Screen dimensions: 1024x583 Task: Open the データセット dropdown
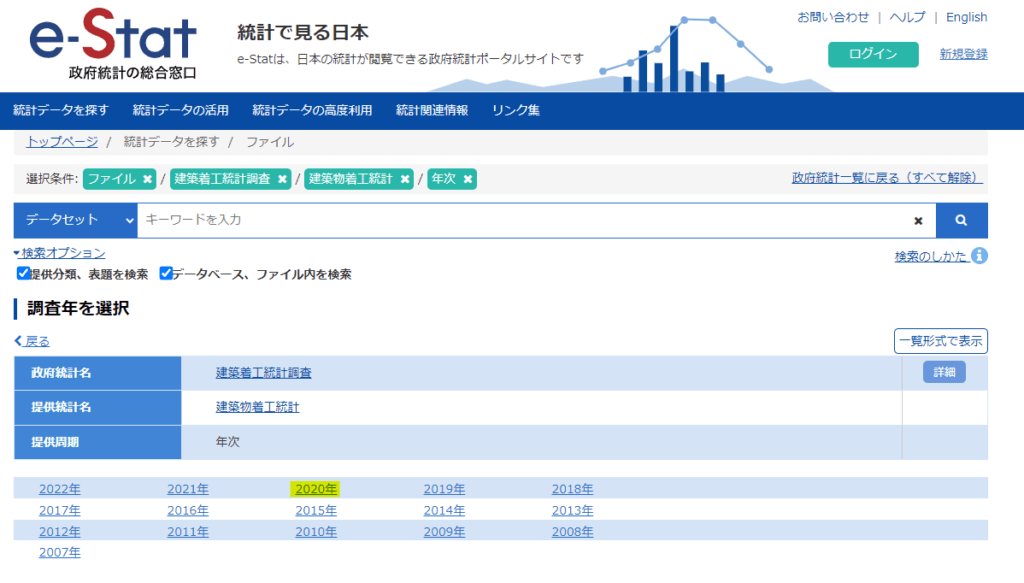[76, 221]
